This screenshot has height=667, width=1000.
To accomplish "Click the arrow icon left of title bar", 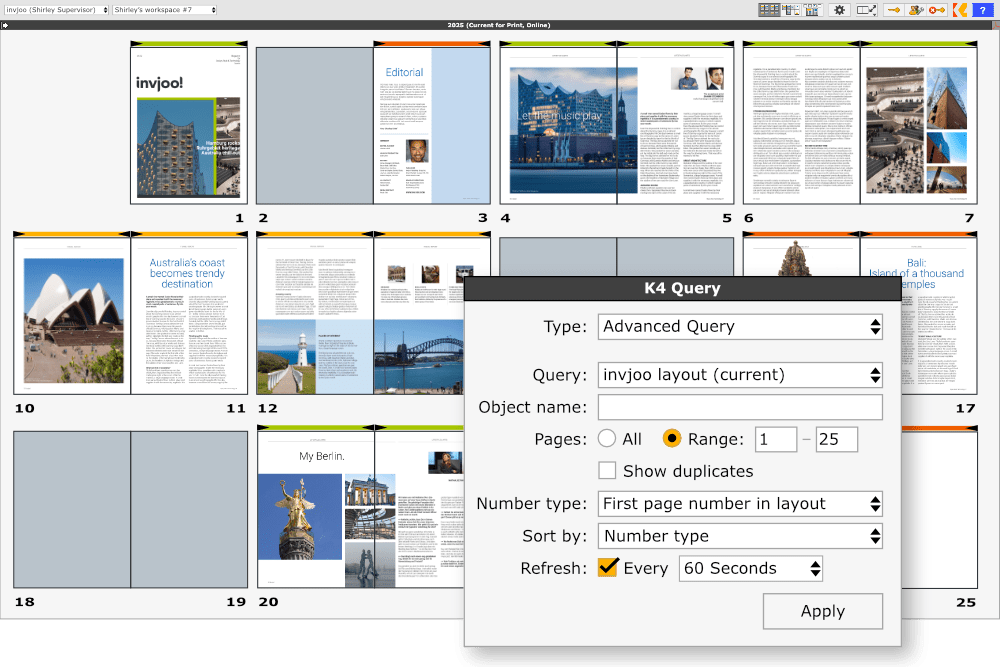I will [6, 25].
